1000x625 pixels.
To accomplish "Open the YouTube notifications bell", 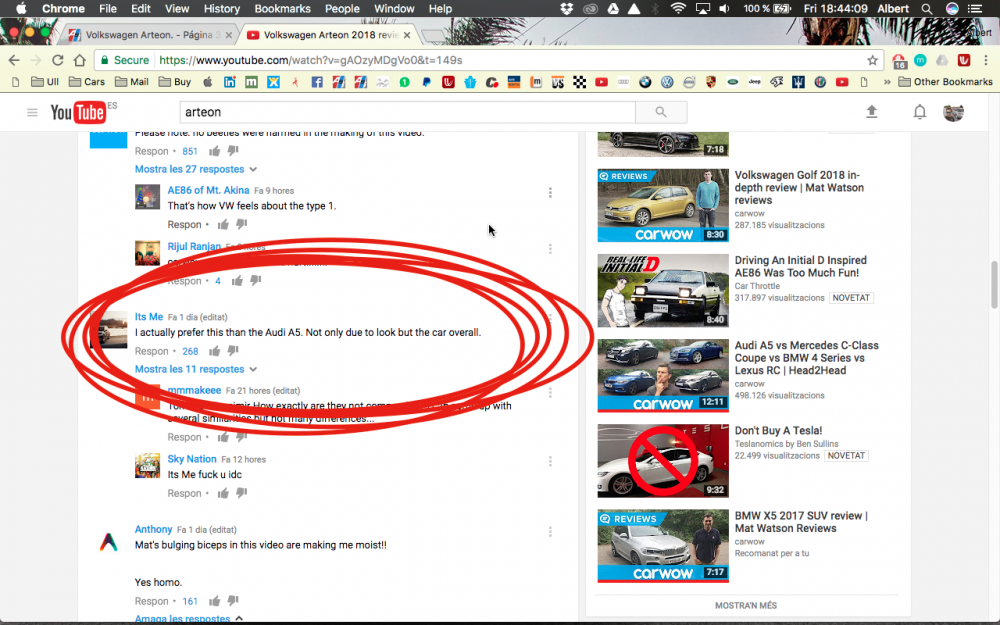I will [920, 112].
